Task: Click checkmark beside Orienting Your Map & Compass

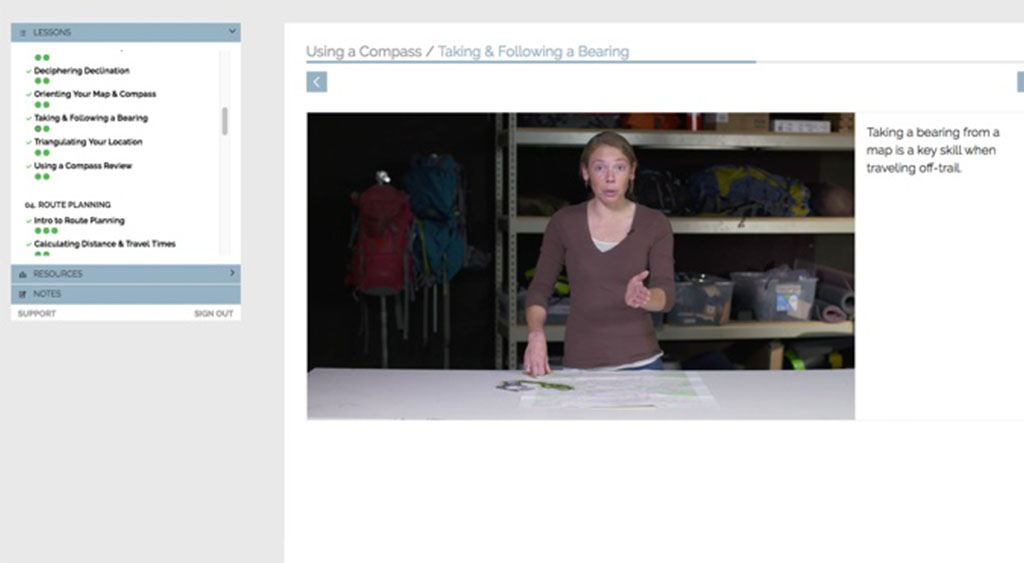Action: (28, 95)
